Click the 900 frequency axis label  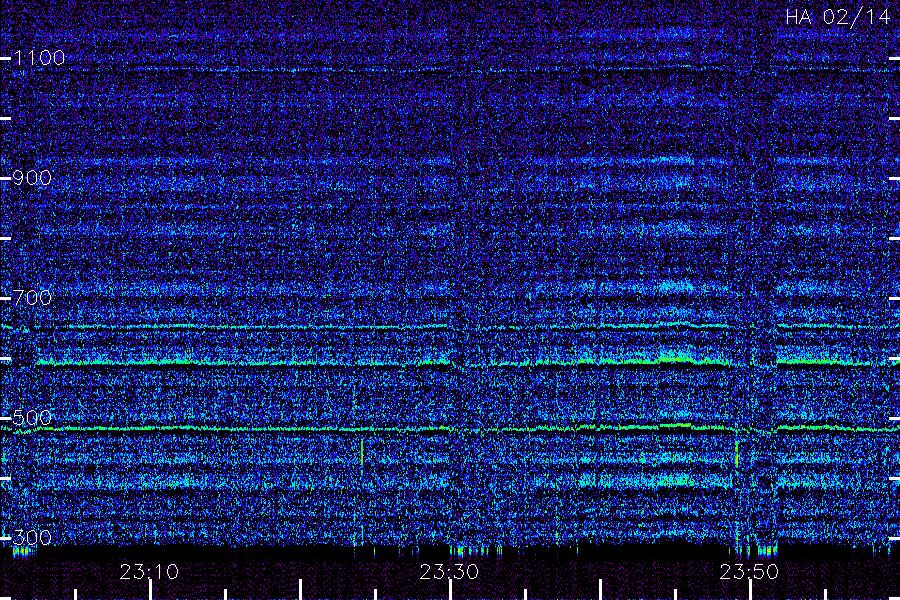tap(32, 177)
